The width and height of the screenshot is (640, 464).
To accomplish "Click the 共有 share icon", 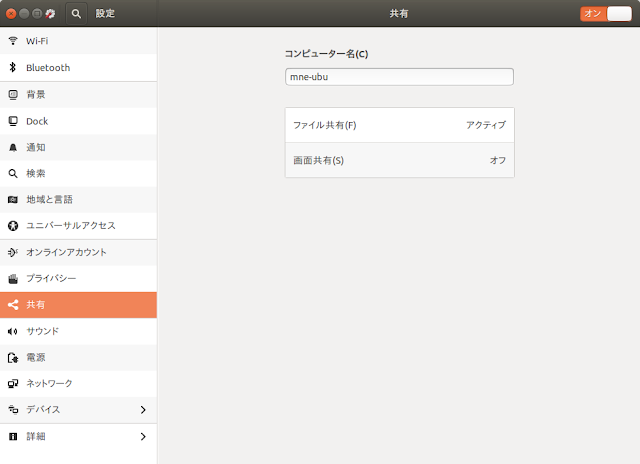I will (13, 305).
